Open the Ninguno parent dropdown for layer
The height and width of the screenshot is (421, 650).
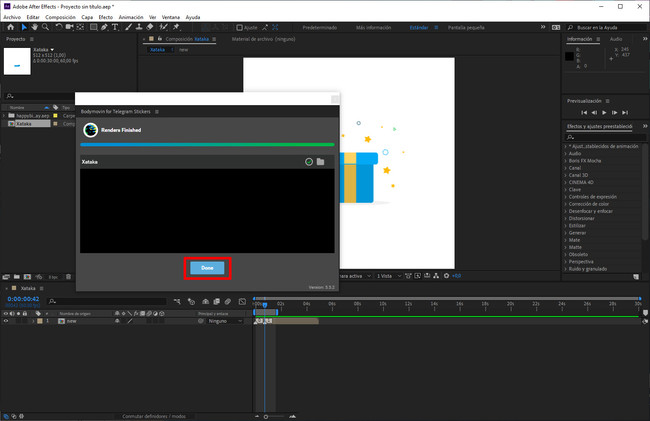pos(218,321)
